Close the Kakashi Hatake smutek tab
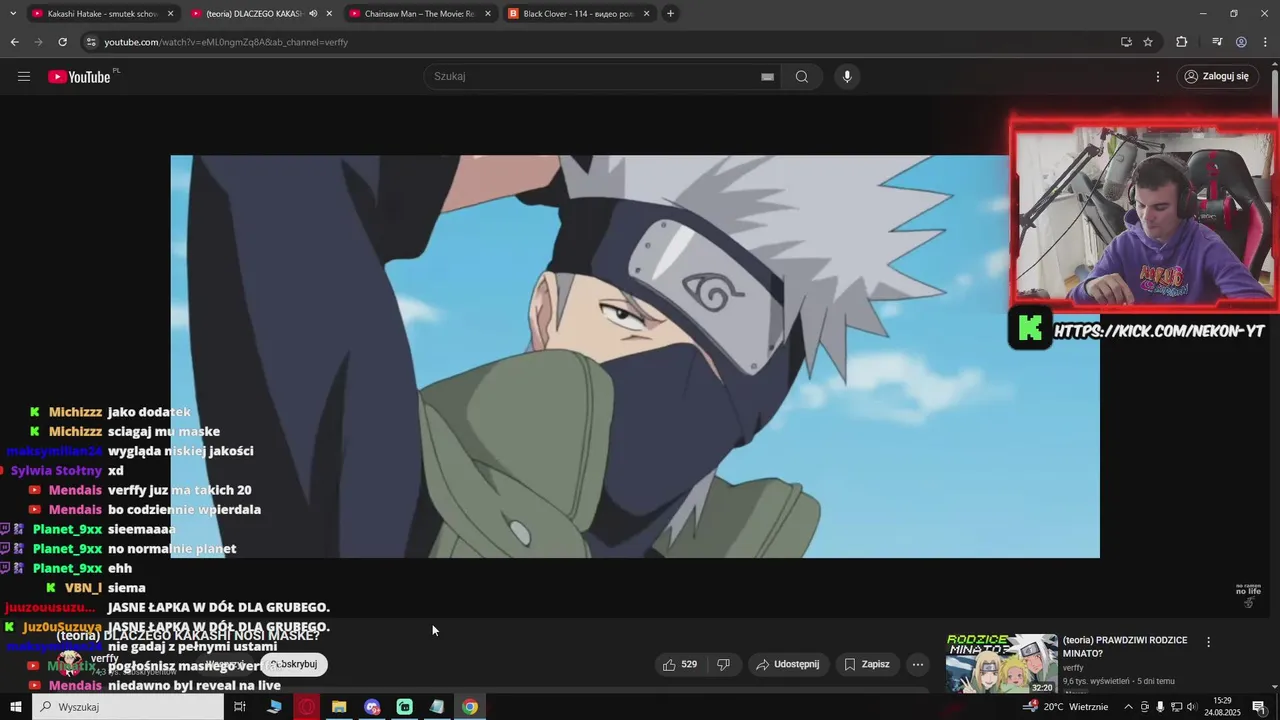Screen dimensions: 1280x720 tap(170, 14)
